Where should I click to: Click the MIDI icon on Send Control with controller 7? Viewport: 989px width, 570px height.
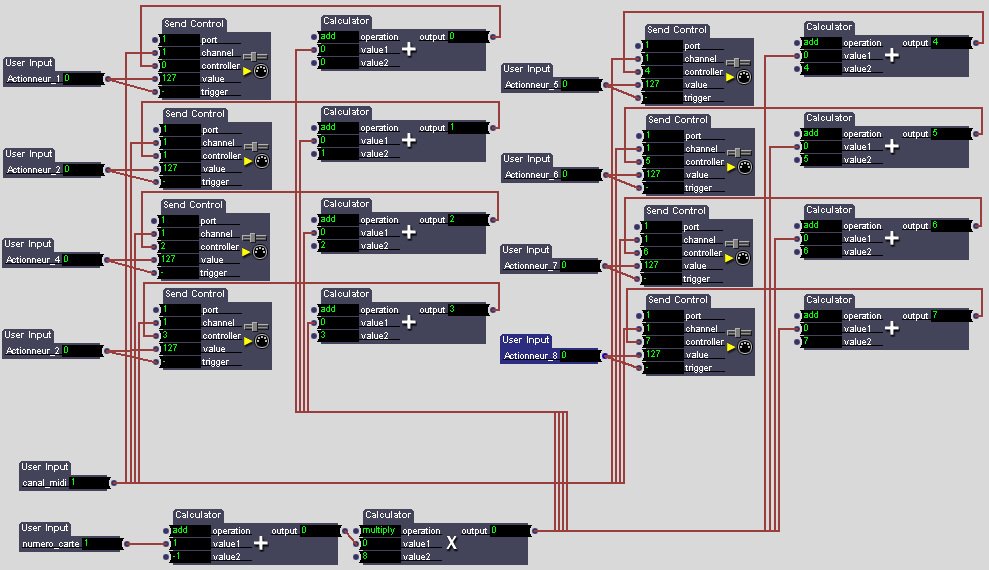[743, 348]
